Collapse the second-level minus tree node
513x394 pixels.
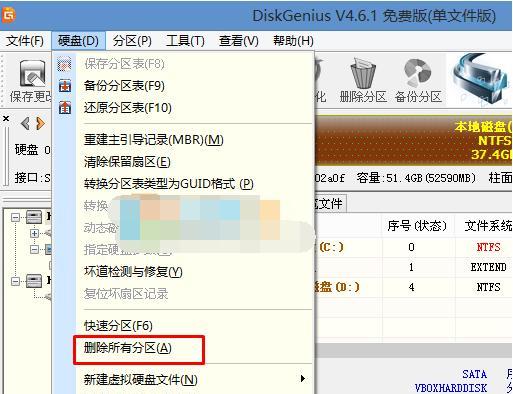[34, 249]
